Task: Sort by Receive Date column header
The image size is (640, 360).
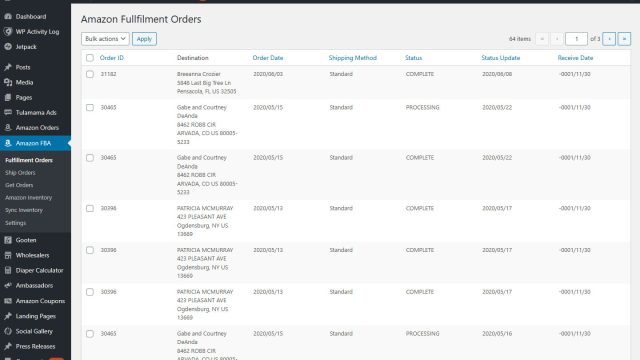Action: (x=575, y=58)
